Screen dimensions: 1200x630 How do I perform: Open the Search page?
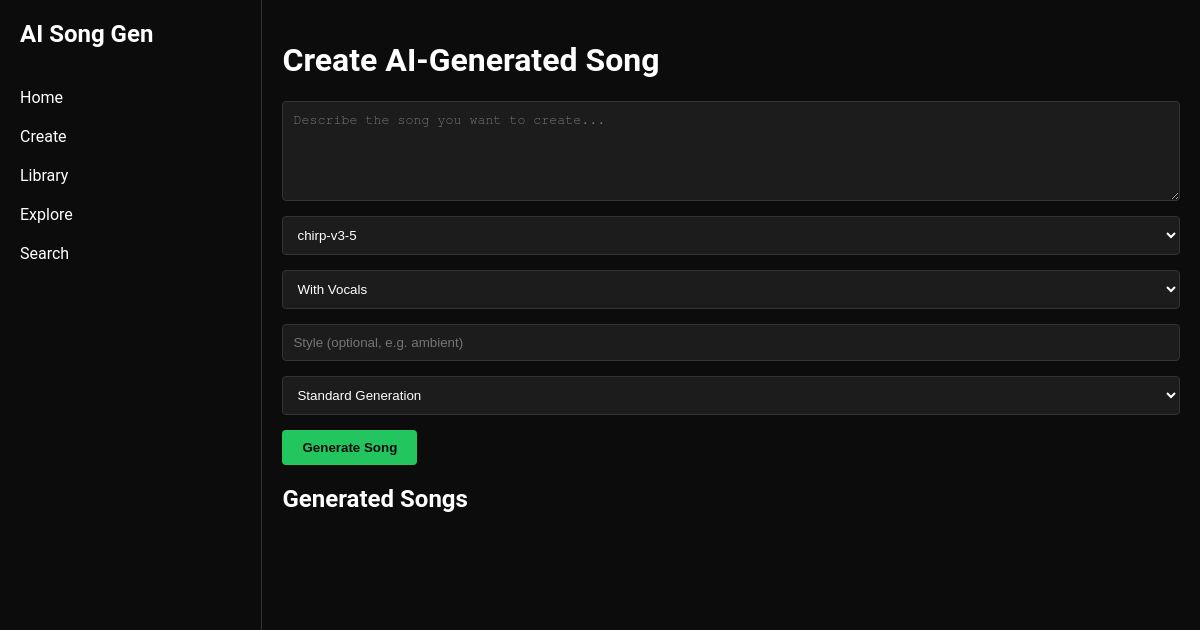(x=44, y=253)
